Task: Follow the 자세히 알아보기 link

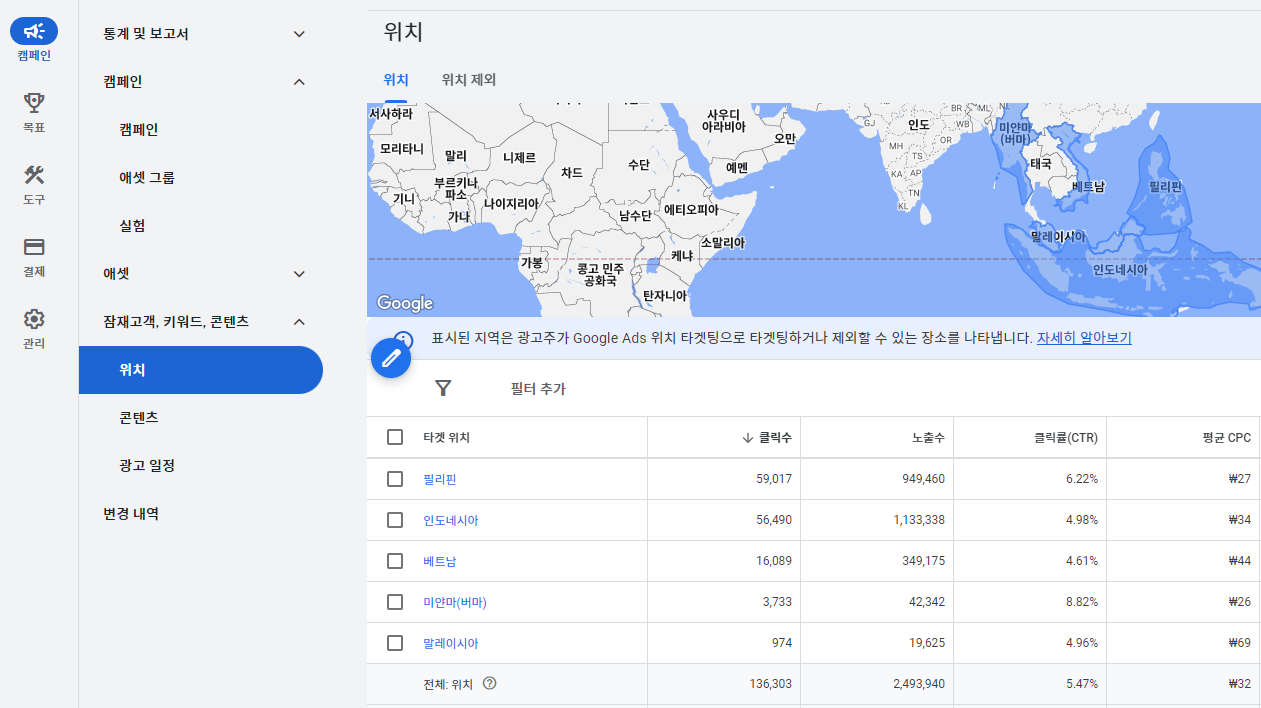Action: 1083,338
